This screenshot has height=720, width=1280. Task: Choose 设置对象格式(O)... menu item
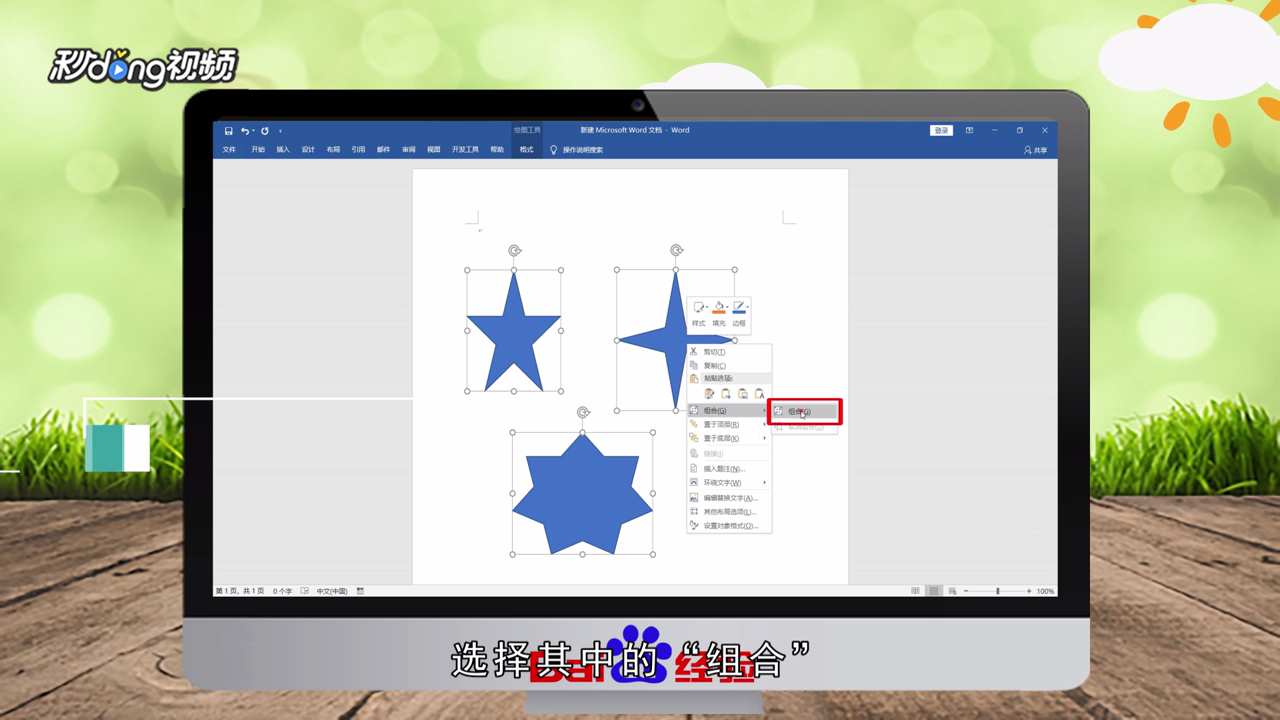point(729,526)
